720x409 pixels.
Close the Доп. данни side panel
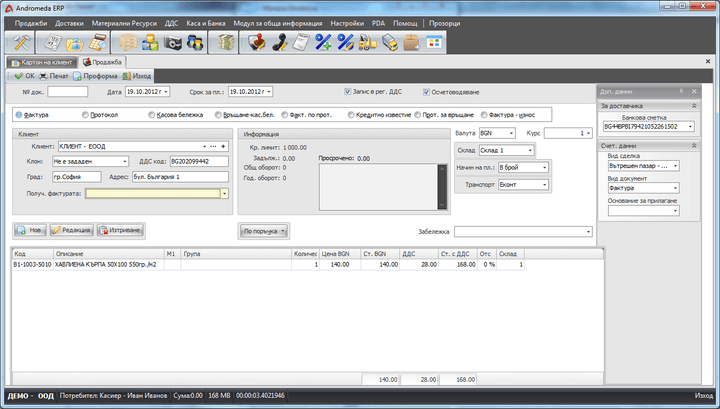[694, 91]
